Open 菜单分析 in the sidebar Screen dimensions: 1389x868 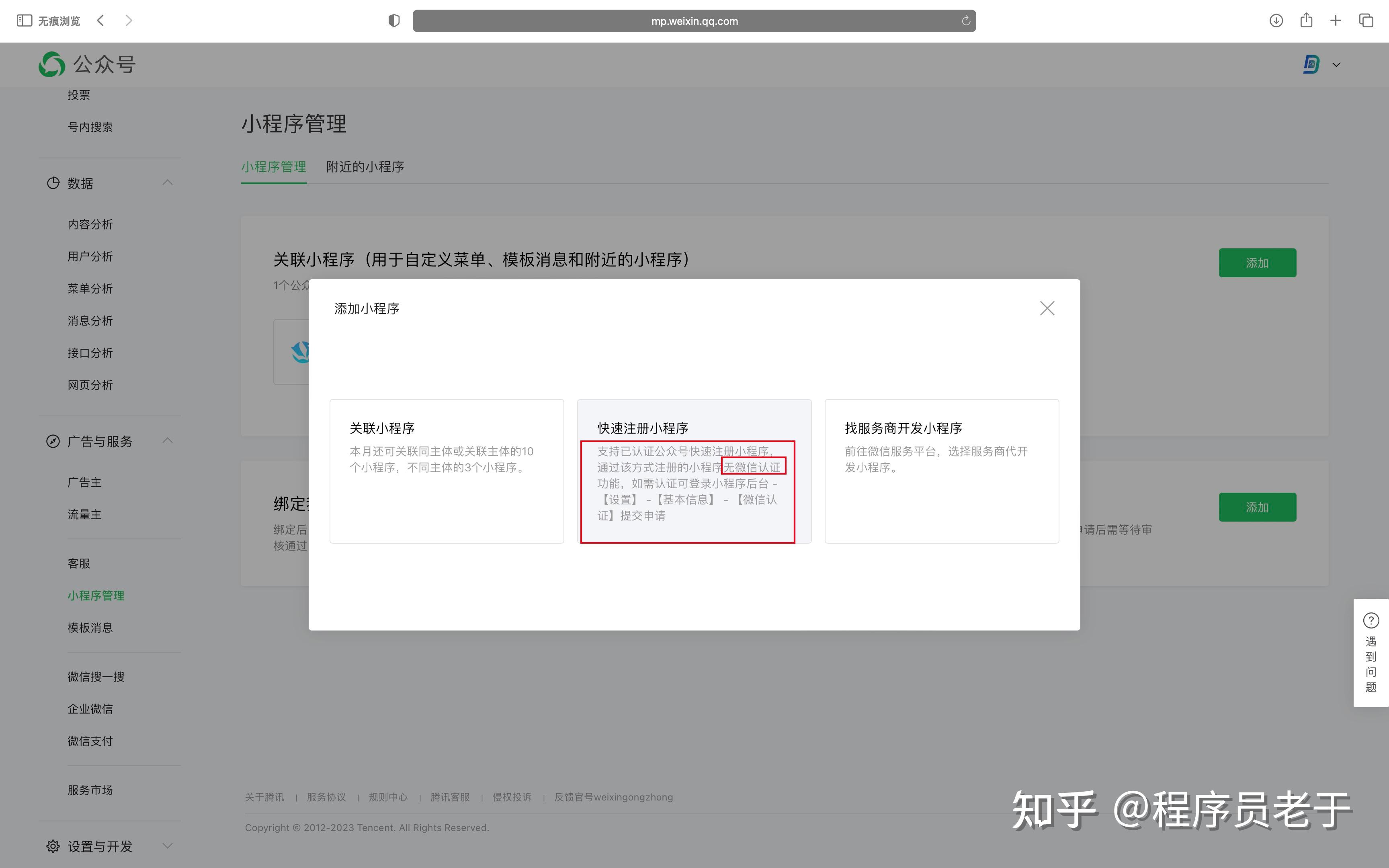click(90, 289)
